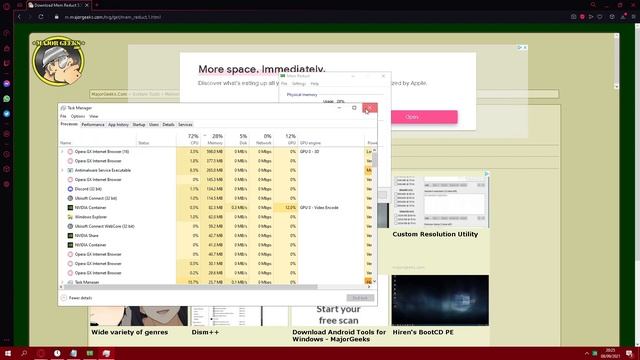The height and width of the screenshot is (360, 640).
Task: Sort processes by Memory column
Action: coord(212,139)
